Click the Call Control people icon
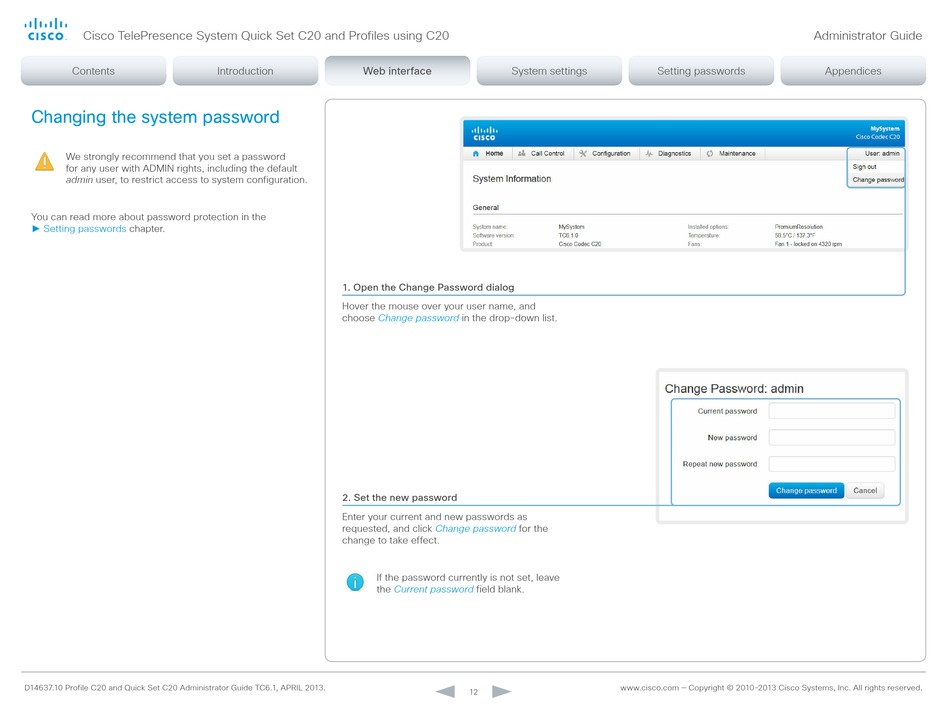This screenshot has height=711, width=950. [521, 154]
